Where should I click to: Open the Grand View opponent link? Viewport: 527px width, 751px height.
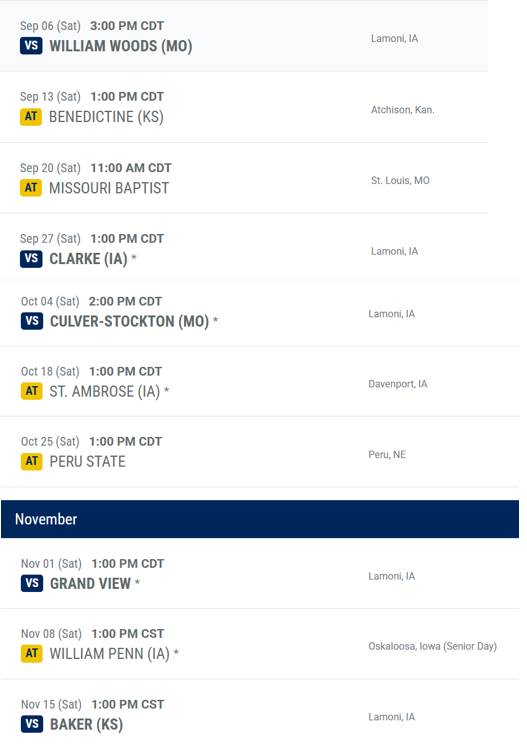pyautogui.click(x=90, y=583)
